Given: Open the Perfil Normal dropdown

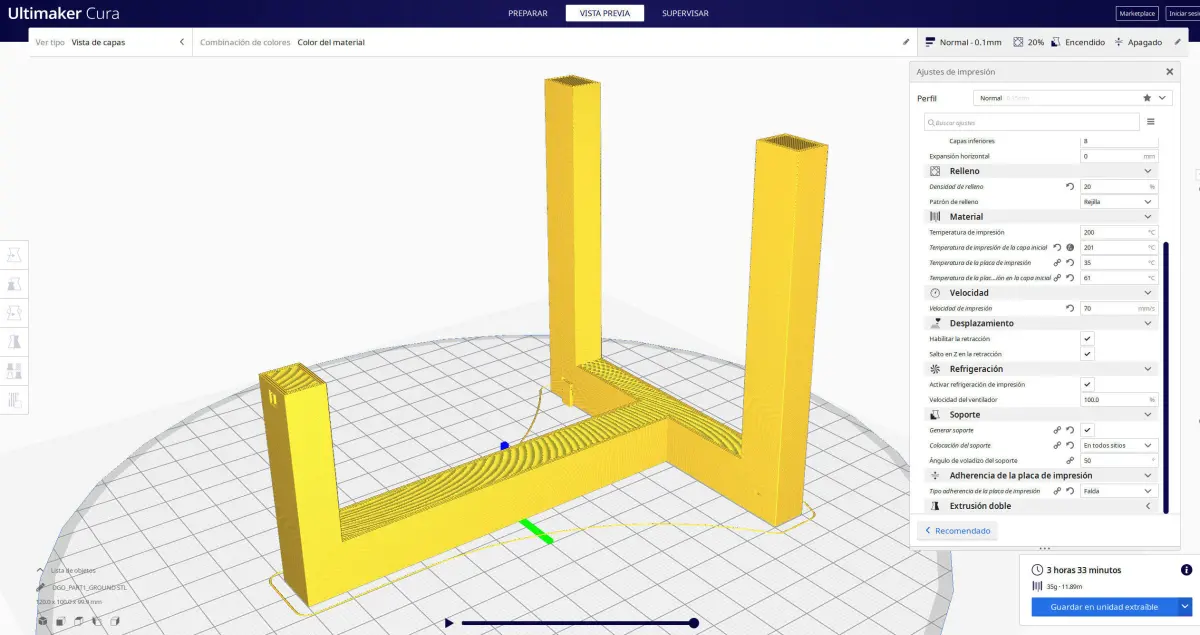Looking at the screenshot, I should coord(1072,98).
